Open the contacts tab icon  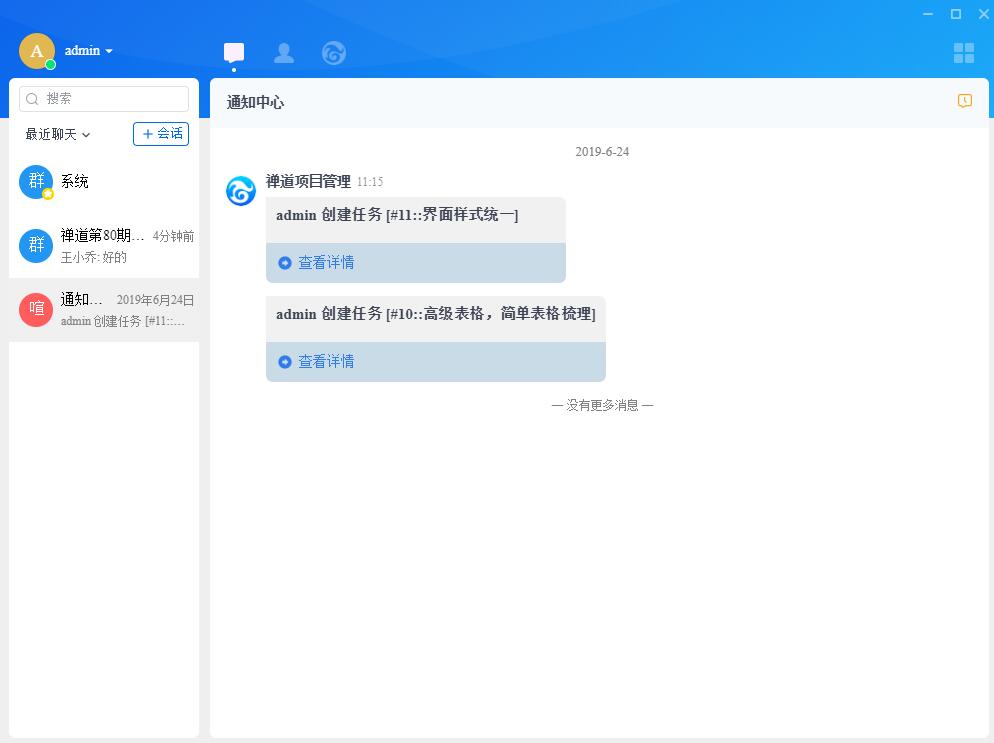pyautogui.click(x=284, y=53)
